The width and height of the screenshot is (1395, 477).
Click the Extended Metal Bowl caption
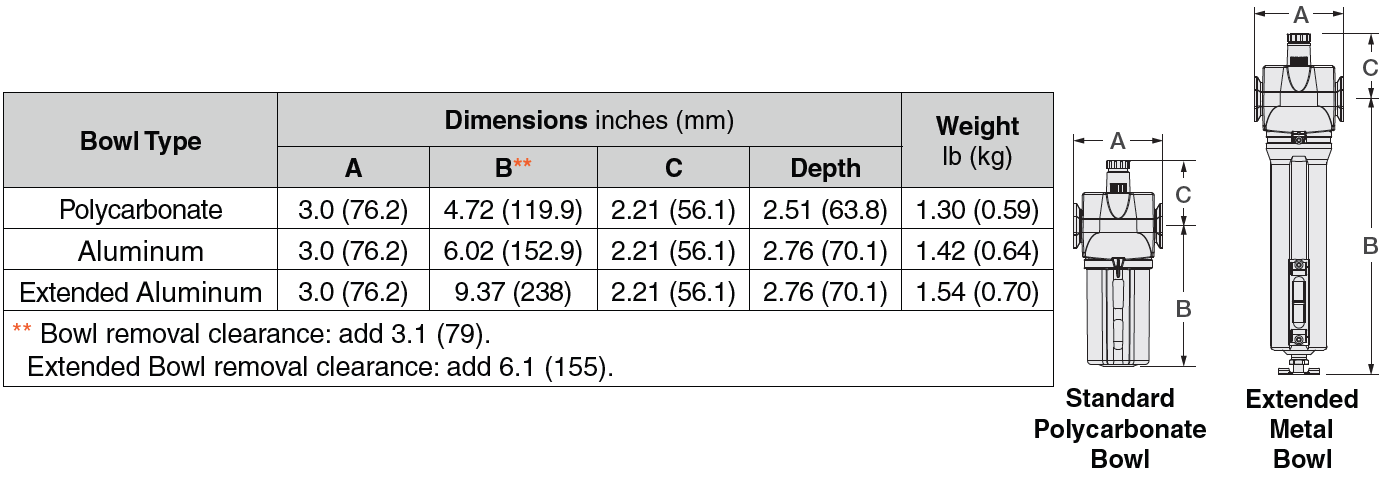(x=1301, y=429)
